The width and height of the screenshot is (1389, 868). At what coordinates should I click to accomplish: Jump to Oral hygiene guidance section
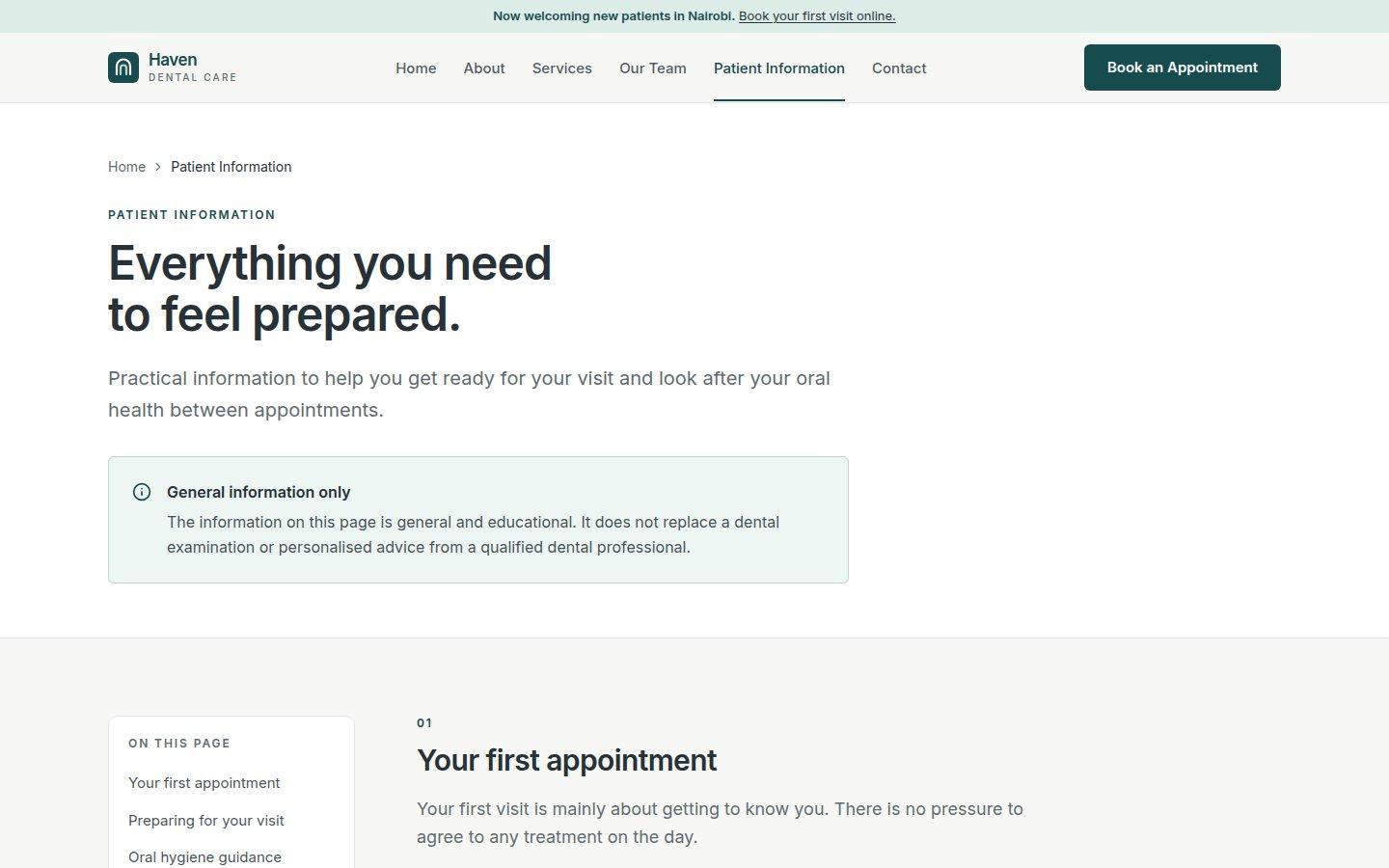click(x=204, y=857)
